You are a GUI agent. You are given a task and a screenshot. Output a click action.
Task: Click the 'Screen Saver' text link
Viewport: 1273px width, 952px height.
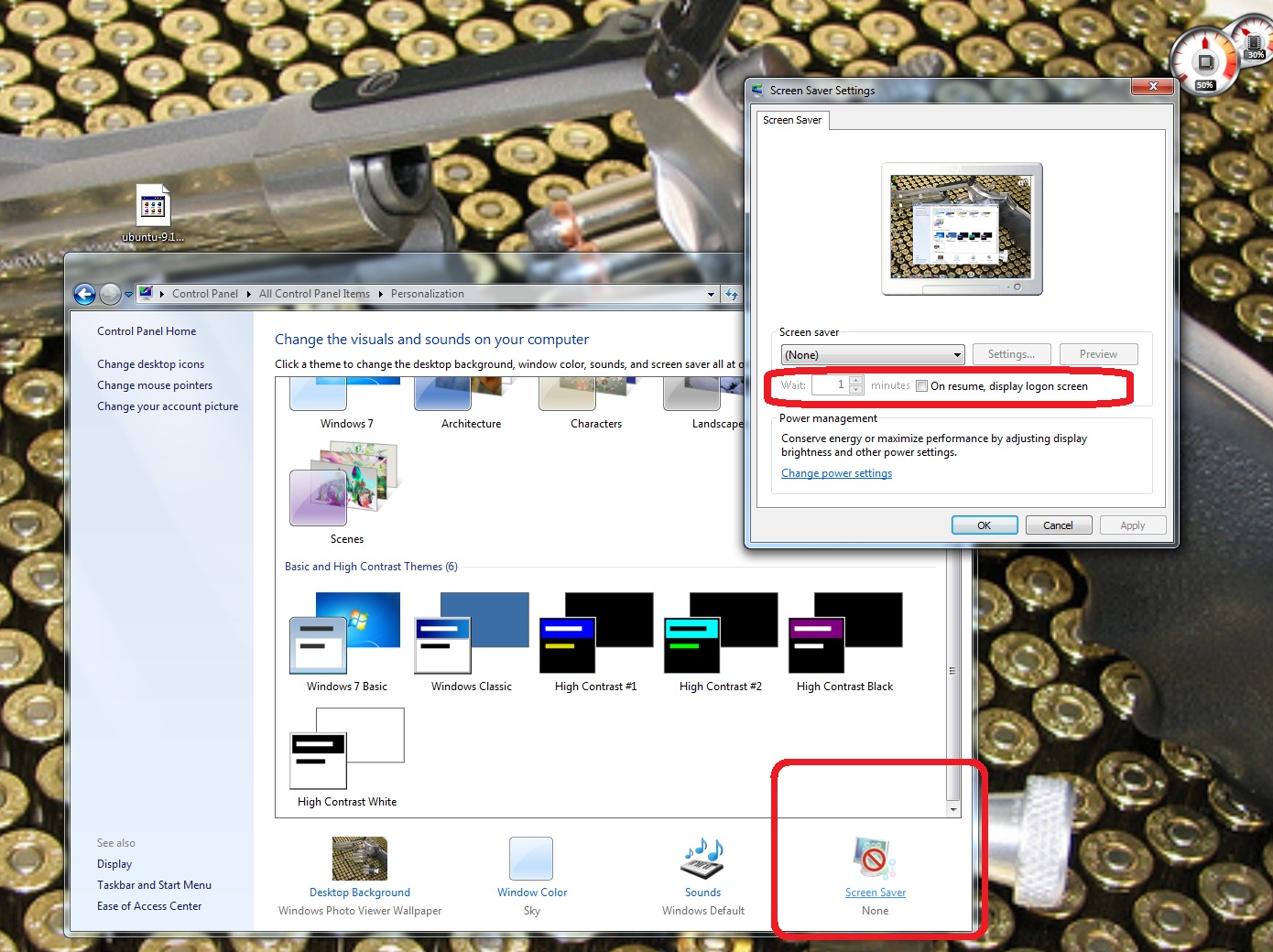pos(876,892)
